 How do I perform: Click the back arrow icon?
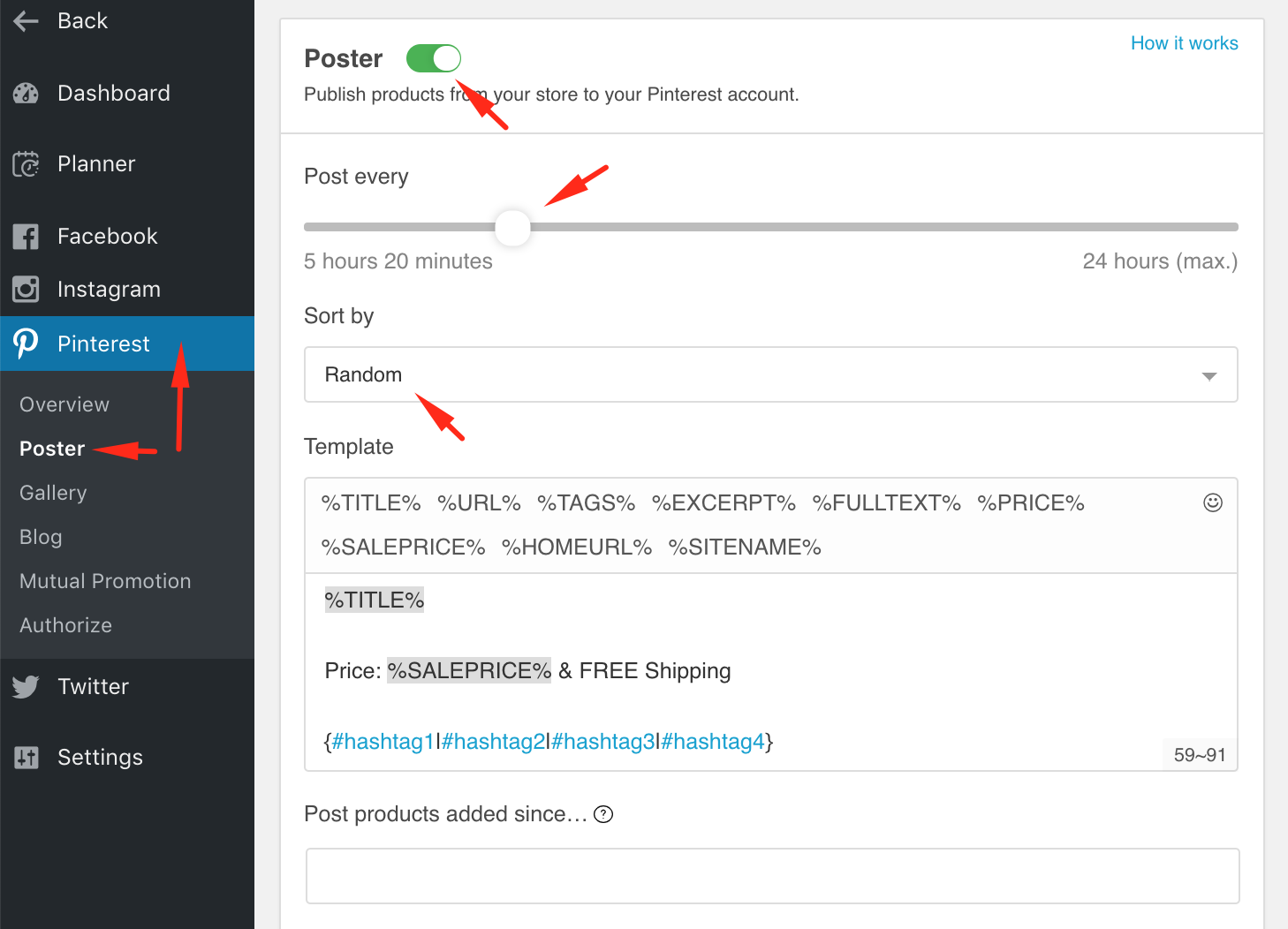[26, 19]
